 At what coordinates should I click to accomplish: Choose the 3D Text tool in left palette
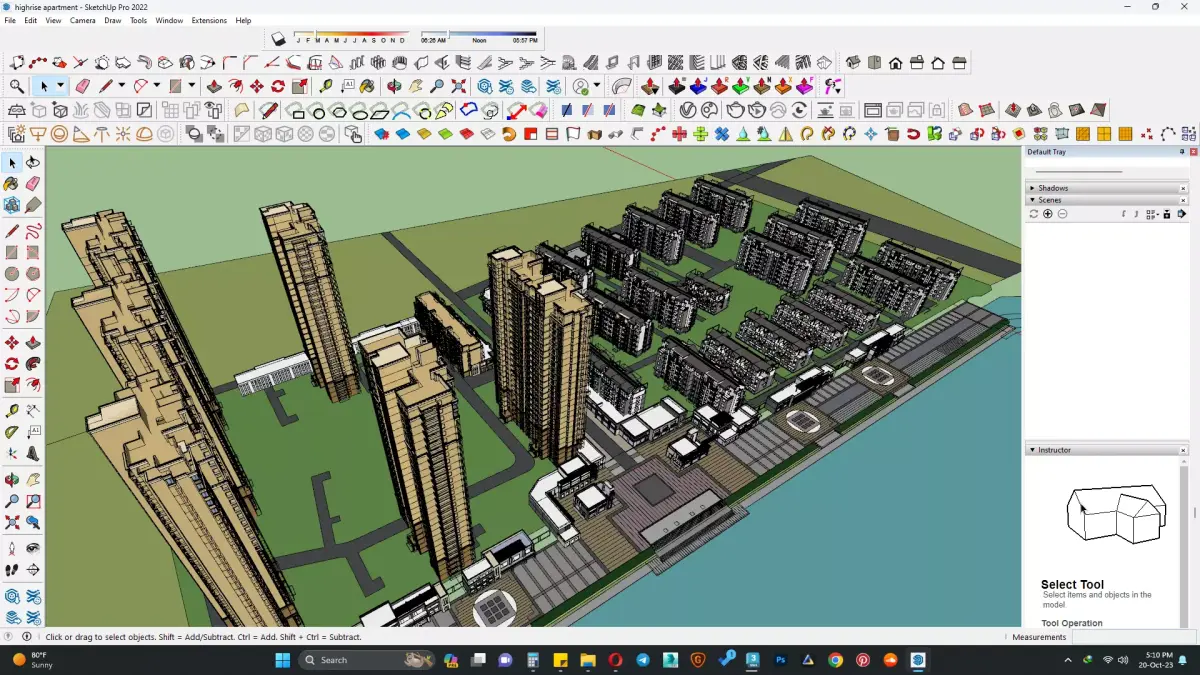pos(33,454)
